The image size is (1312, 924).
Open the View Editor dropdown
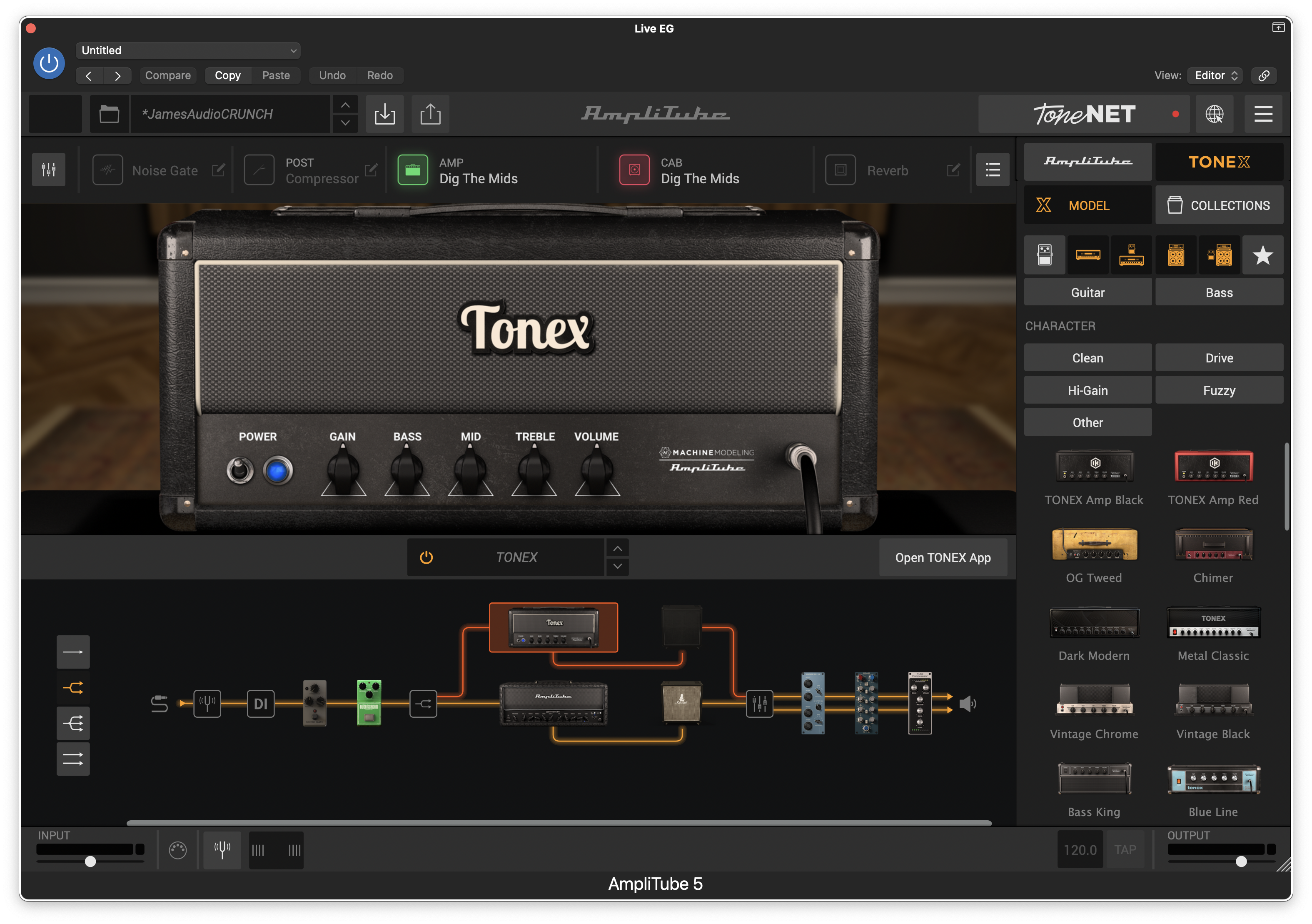1215,75
